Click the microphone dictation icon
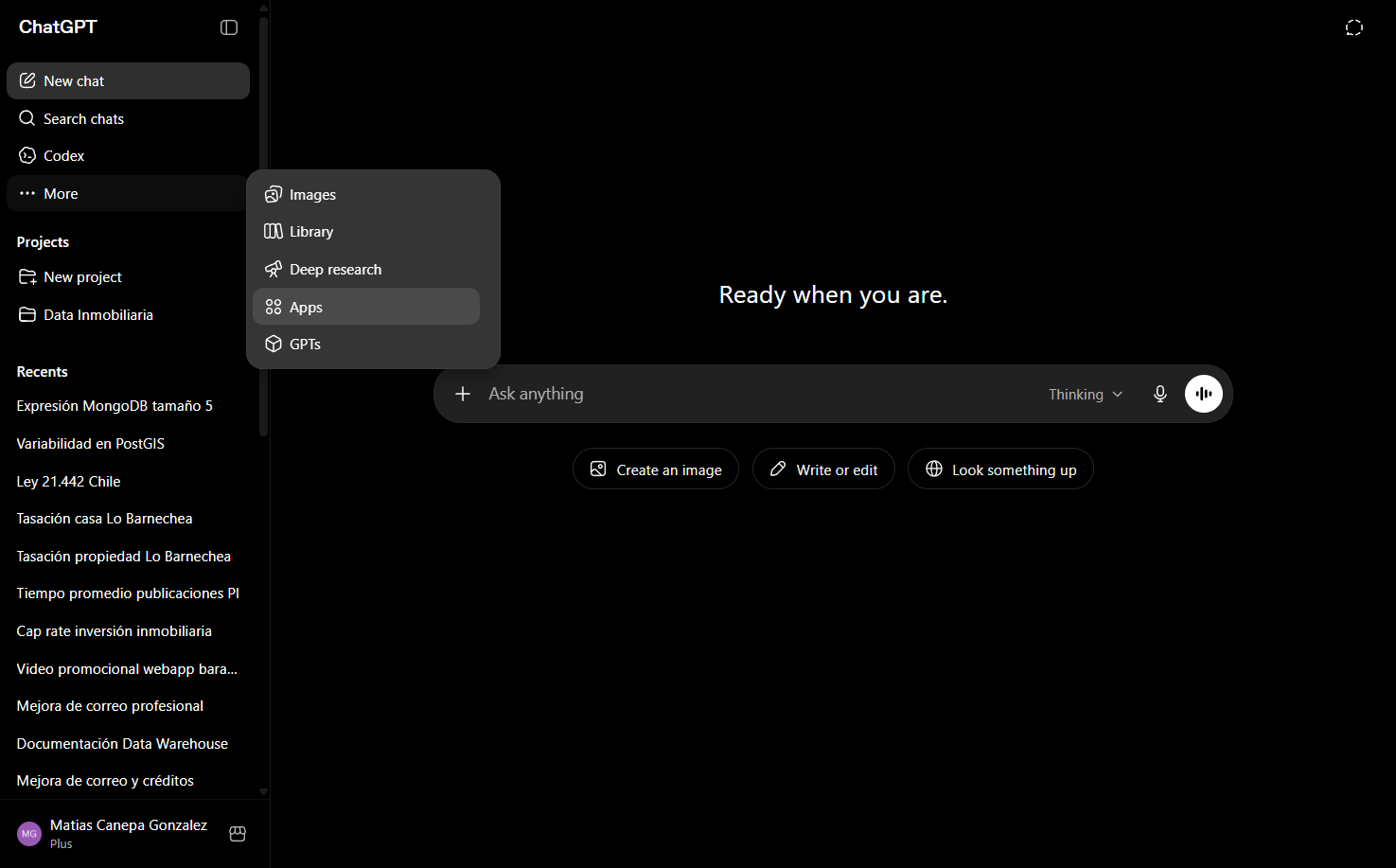Image resolution: width=1396 pixels, height=868 pixels. point(1160,394)
